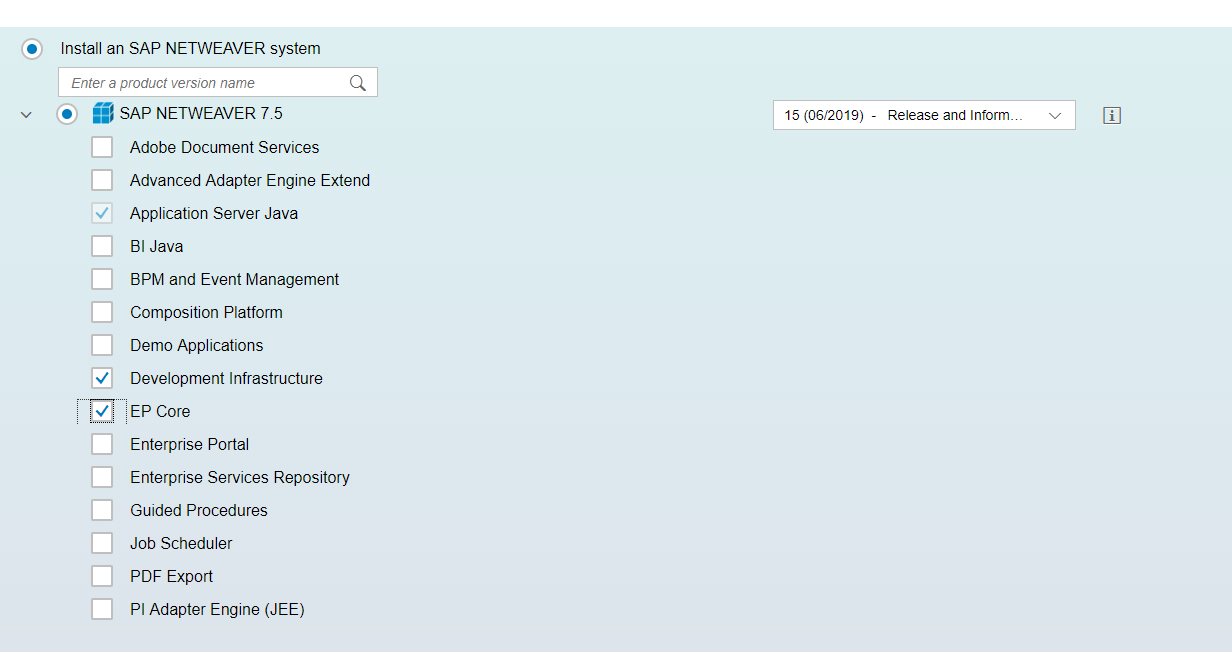
Task: Click the BI Java label
Action: click(x=157, y=246)
